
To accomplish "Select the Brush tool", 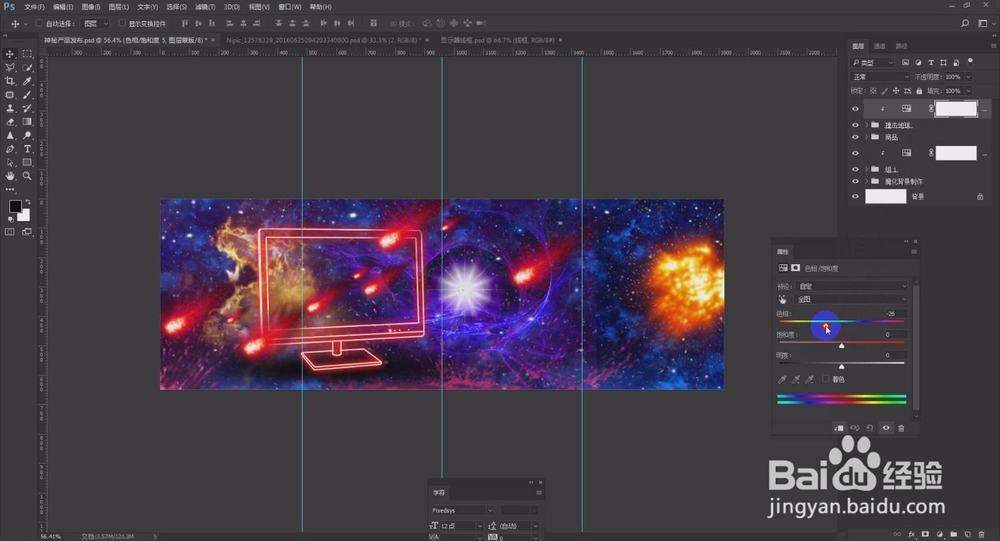I will click(x=27, y=95).
